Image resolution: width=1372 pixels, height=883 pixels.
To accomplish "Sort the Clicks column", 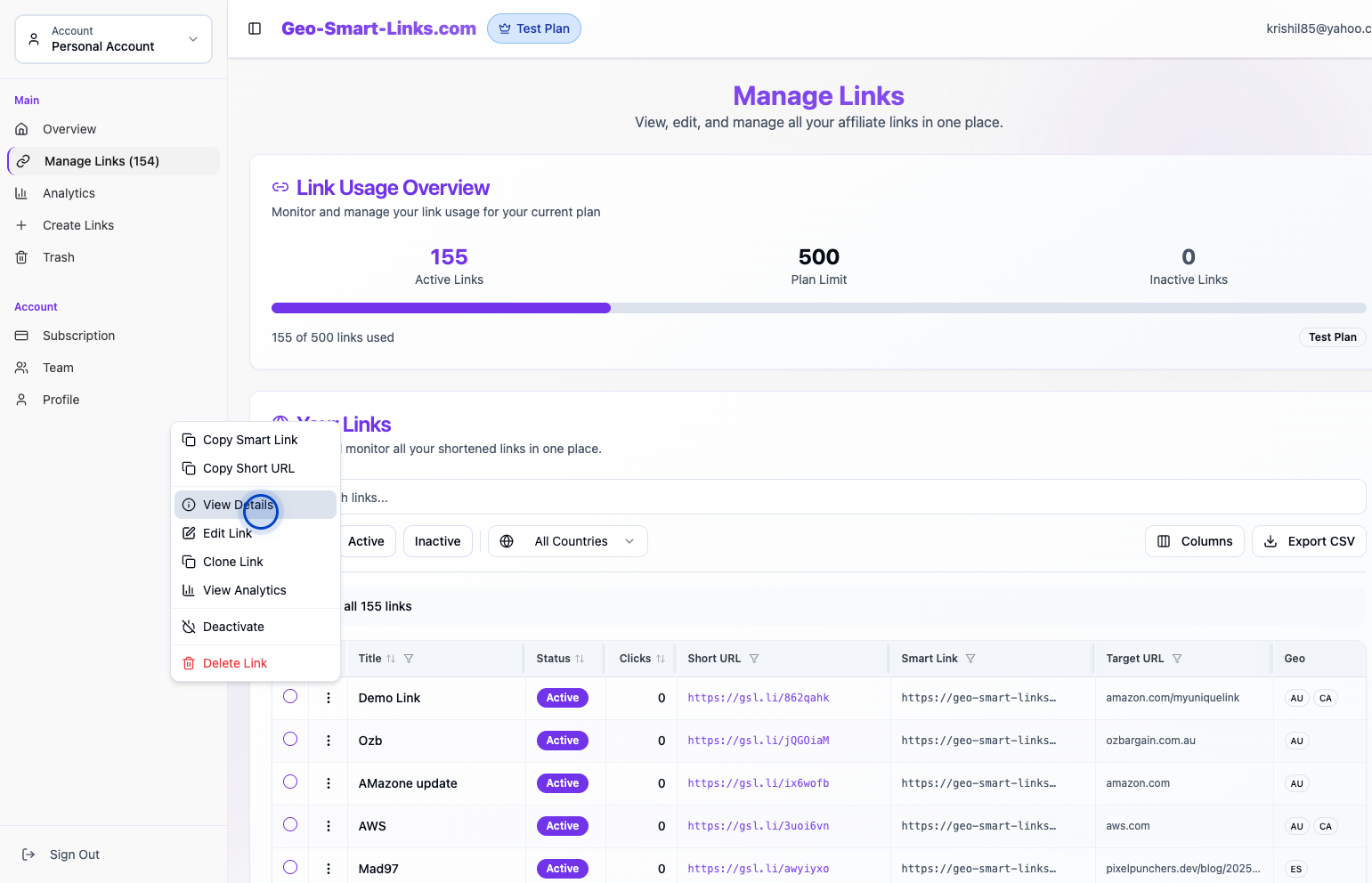I will (661, 659).
